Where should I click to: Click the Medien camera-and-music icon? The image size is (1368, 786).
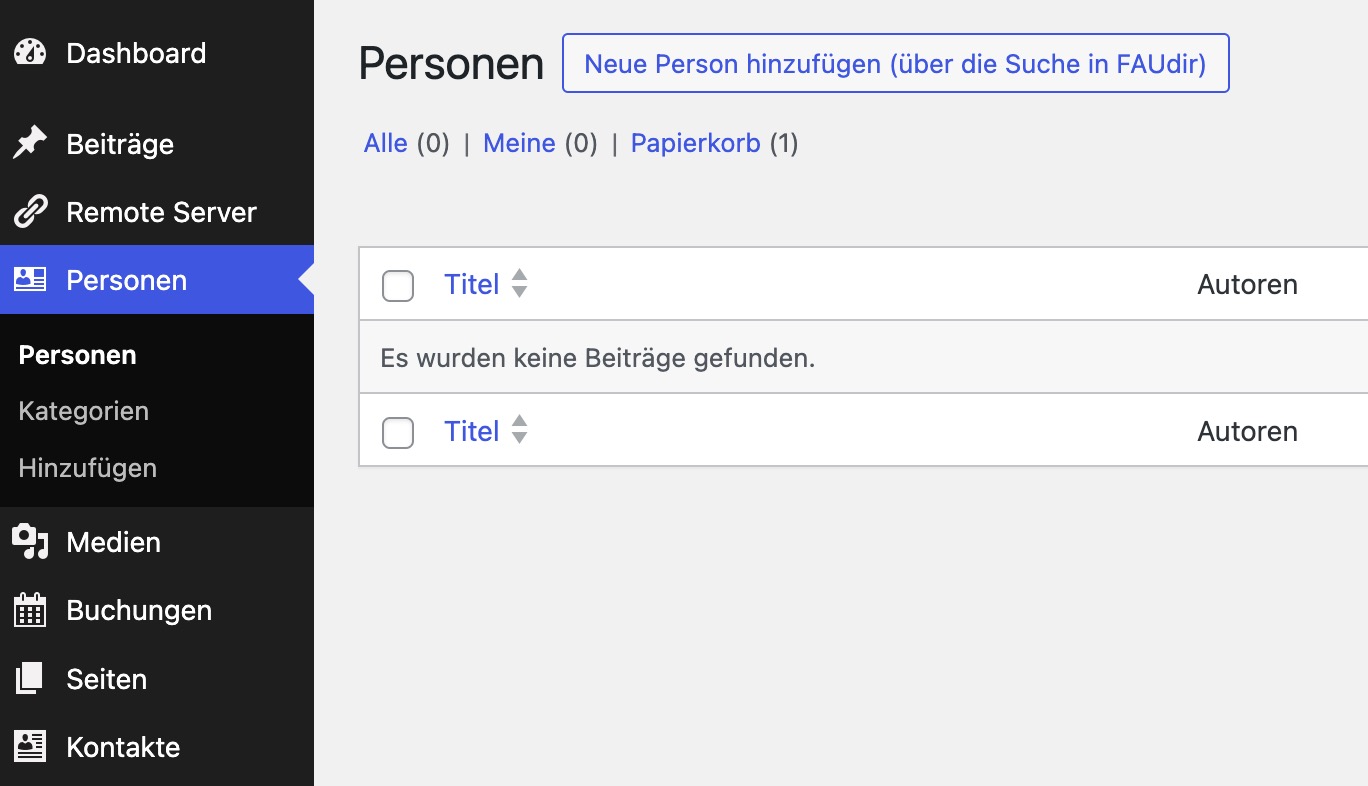point(30,542)
